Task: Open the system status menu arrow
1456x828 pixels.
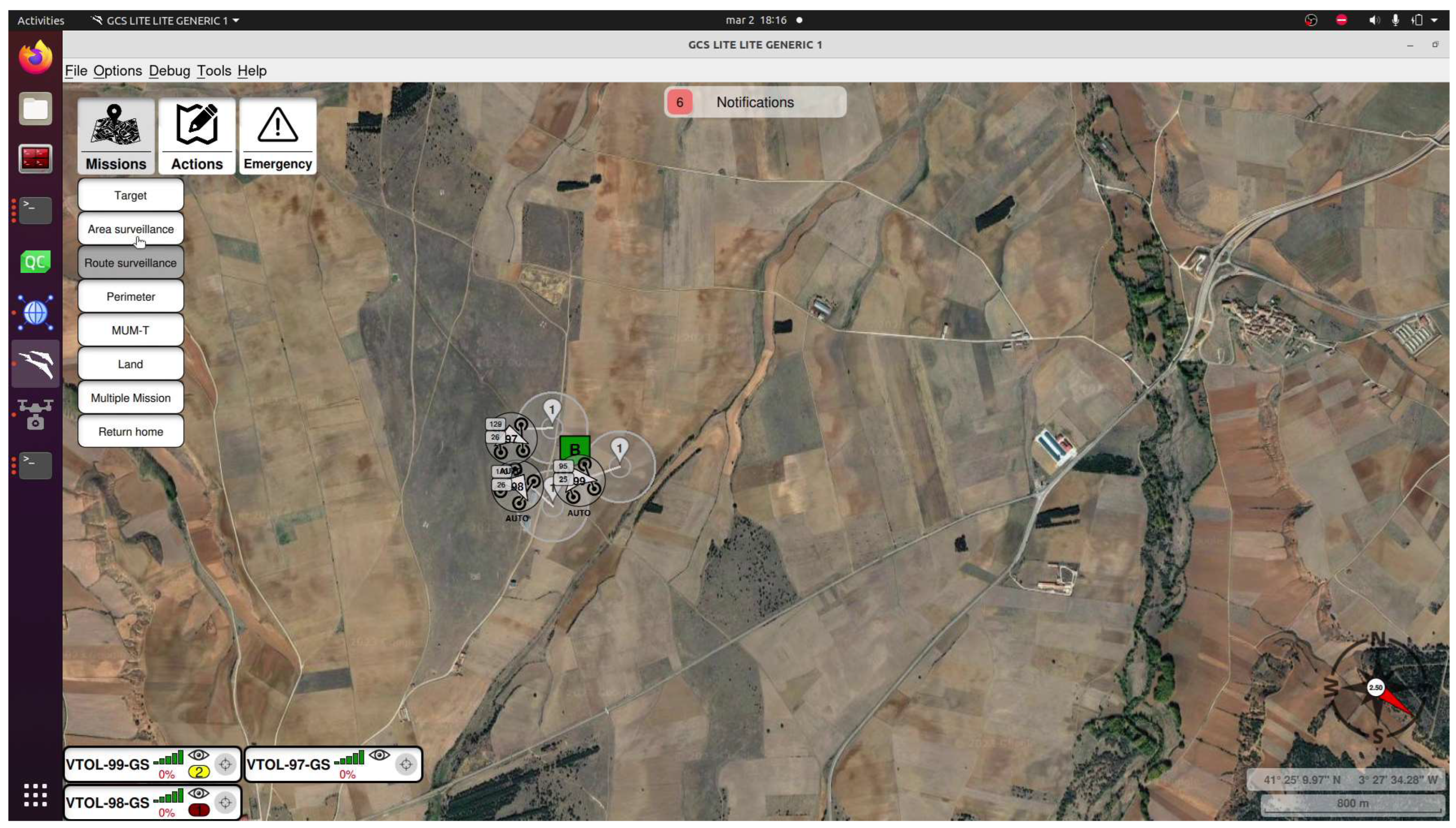Action: (x=1434, y=21)
